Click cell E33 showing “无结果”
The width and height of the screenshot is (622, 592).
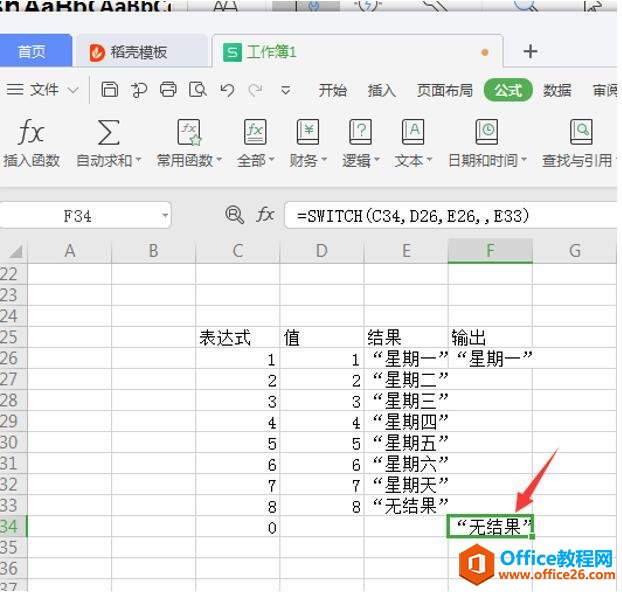point(406,506)
